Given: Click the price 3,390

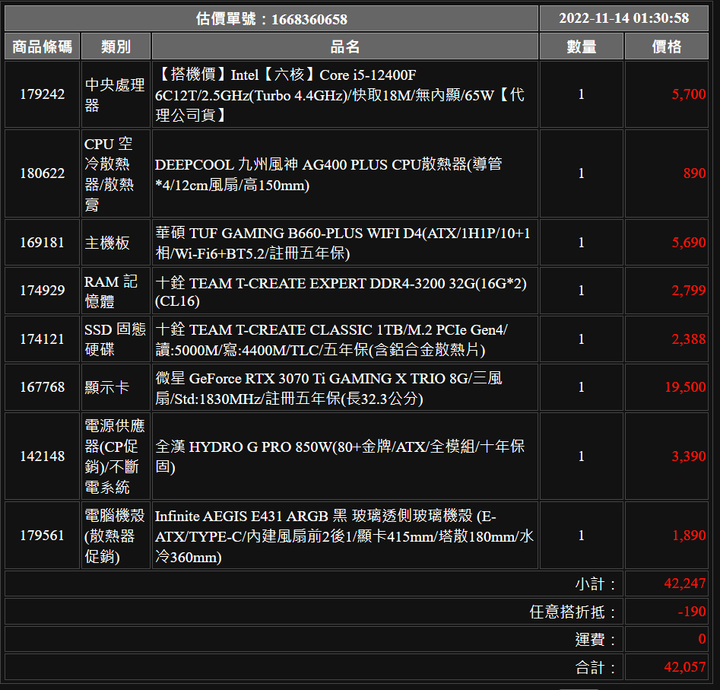Looking at the screenshot, I should point(688,456).
